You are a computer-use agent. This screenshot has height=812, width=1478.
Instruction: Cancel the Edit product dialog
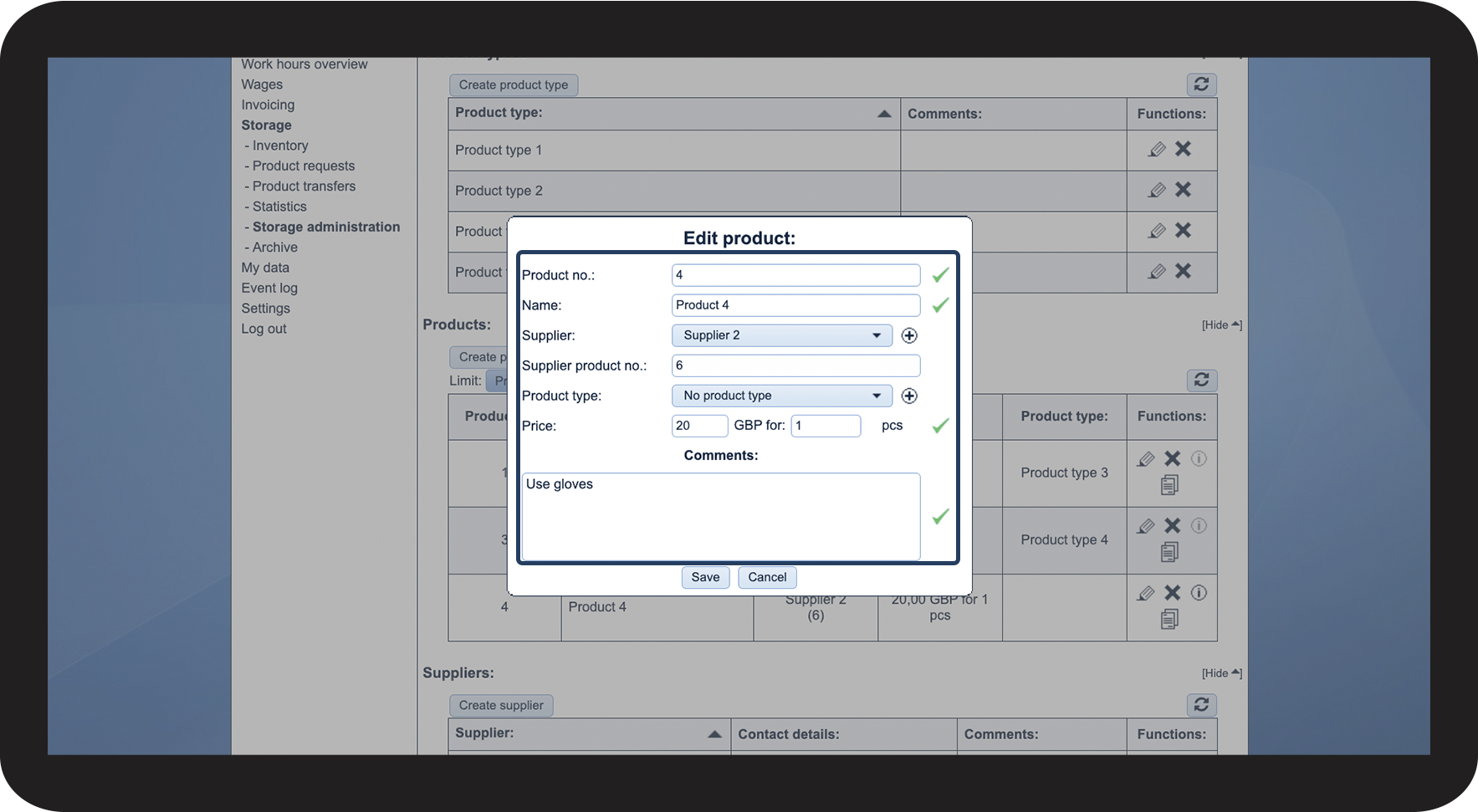click(x=767, y=577)
